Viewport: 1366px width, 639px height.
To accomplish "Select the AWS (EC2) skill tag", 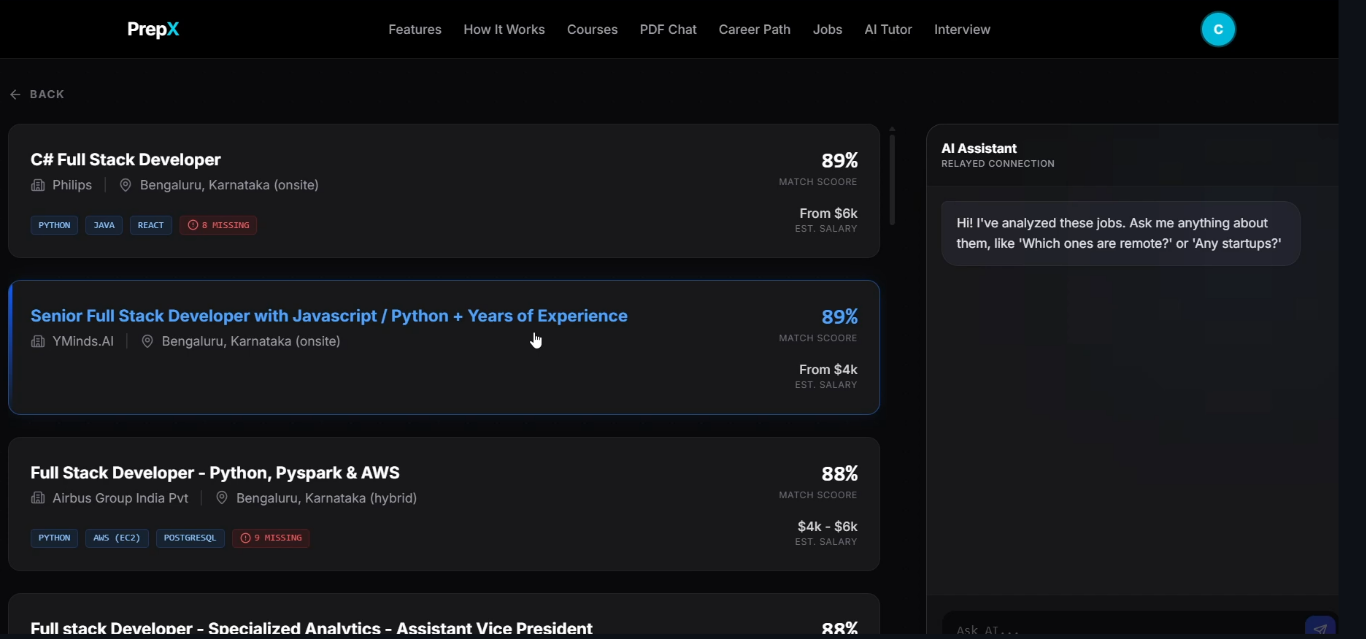I will (x=117, y=538).
